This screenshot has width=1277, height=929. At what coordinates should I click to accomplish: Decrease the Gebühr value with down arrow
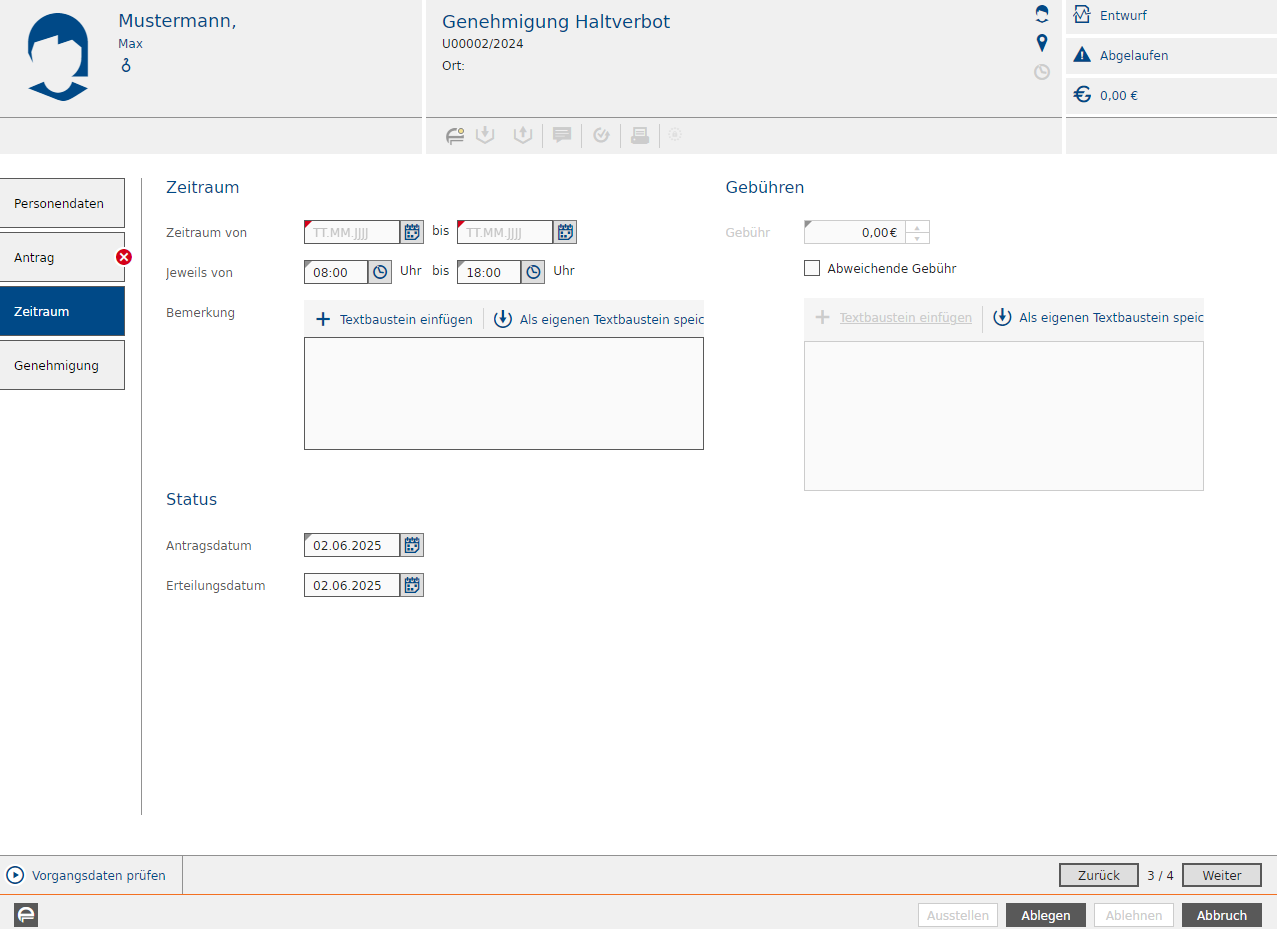click(917, 238)
